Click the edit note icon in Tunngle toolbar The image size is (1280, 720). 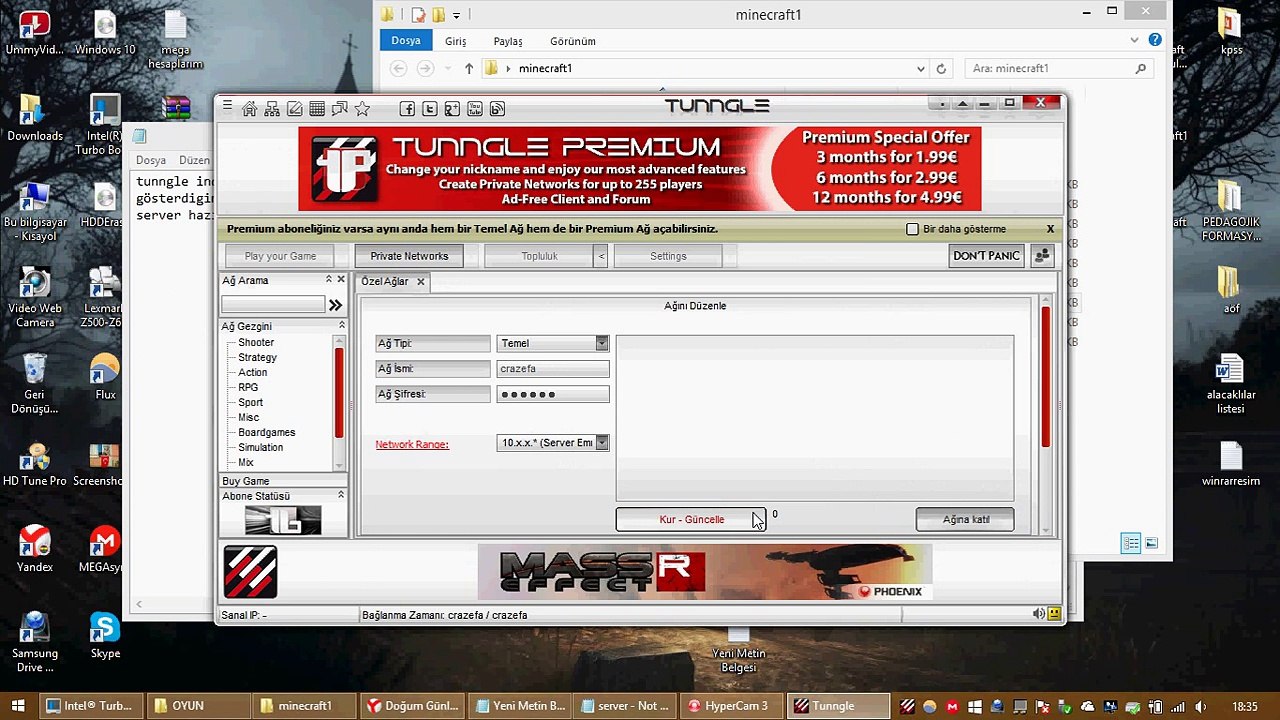tap(294, 108)
